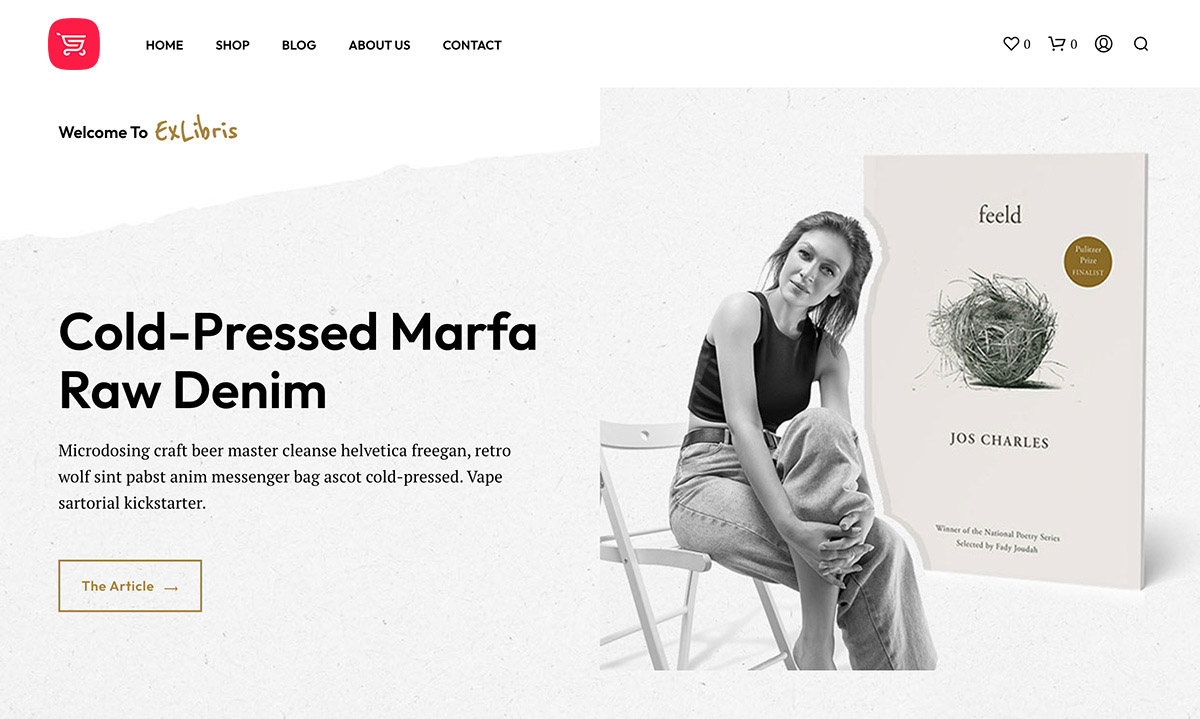Navigate to About Us page
The image size is (1200, 719).
[379, 45]
